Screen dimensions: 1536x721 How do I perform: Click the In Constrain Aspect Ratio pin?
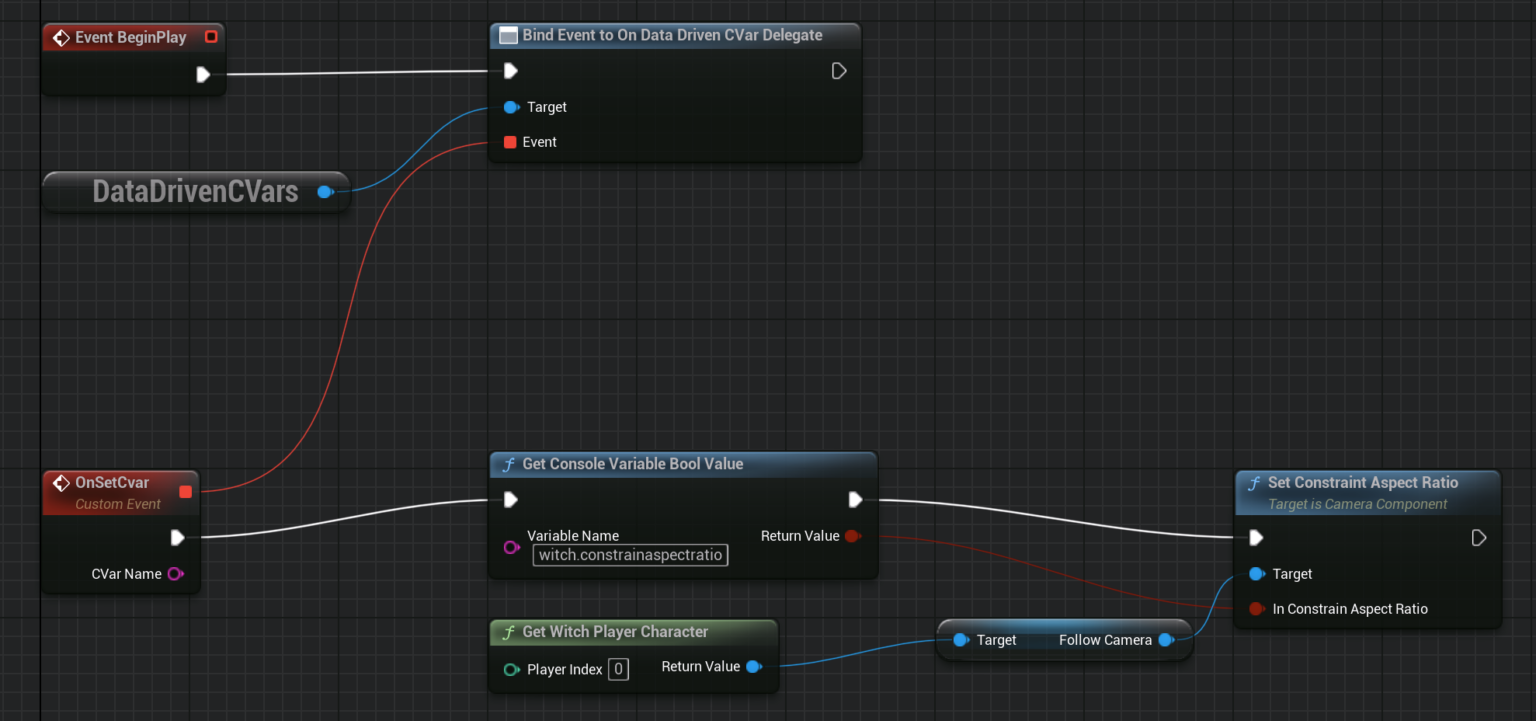[1256, 609]
